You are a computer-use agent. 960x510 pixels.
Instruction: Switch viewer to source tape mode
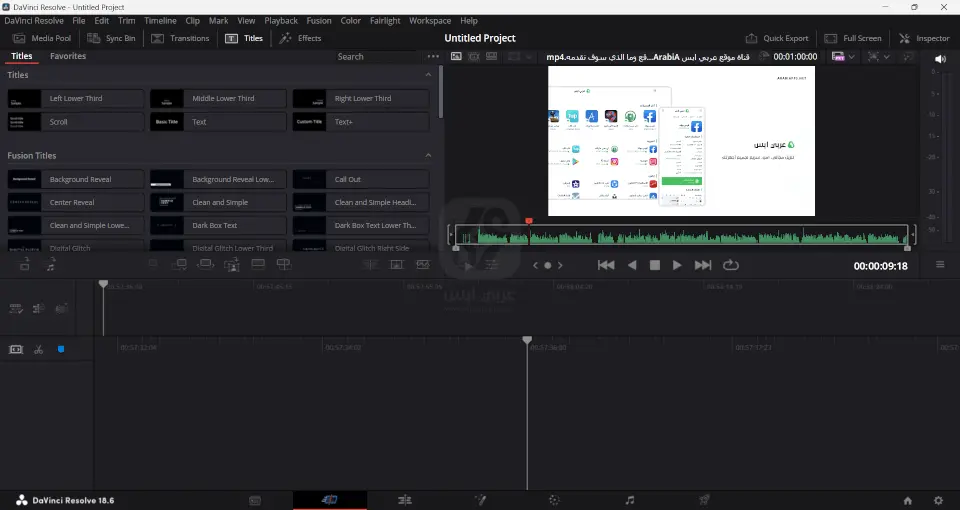tap(474, 56)
